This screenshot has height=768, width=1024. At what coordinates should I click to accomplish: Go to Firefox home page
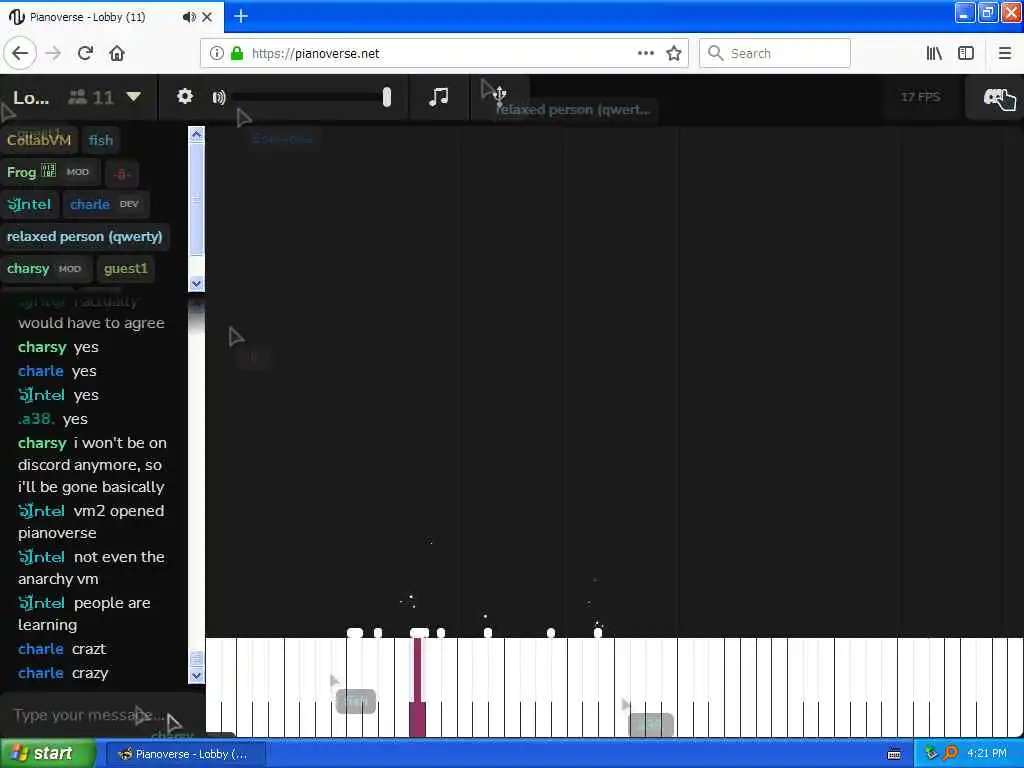pos(117,53)
